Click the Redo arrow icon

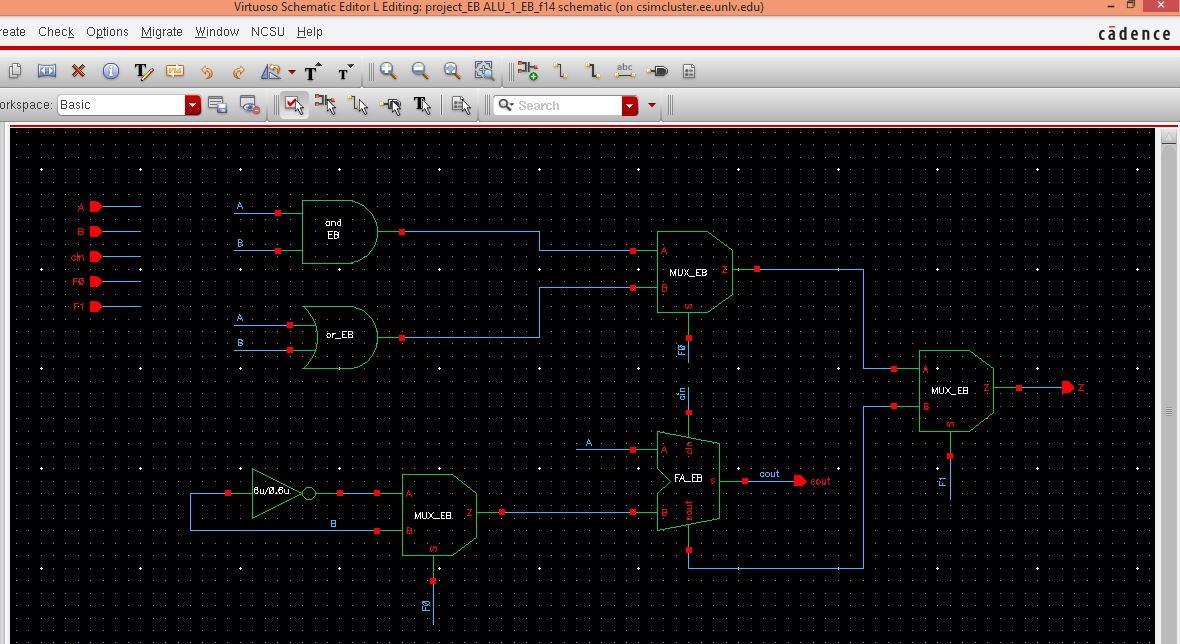point(239,71)
